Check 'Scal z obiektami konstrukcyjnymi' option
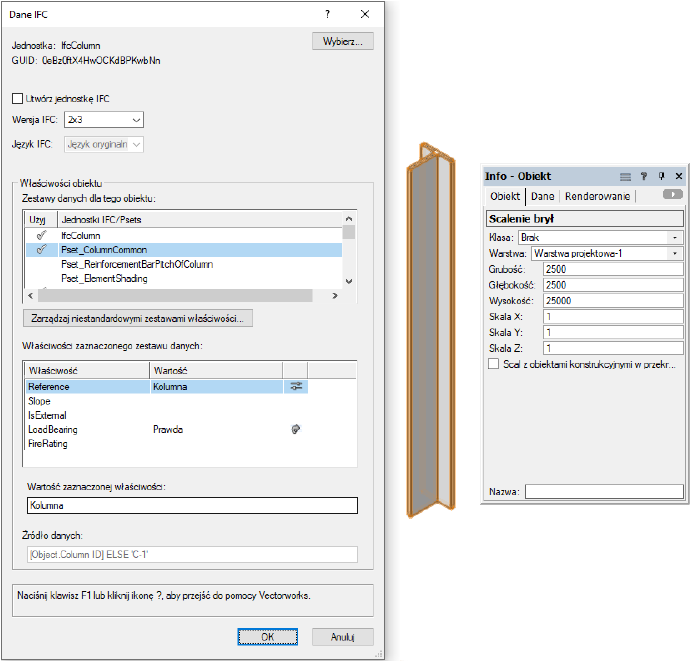 (493, 366)
